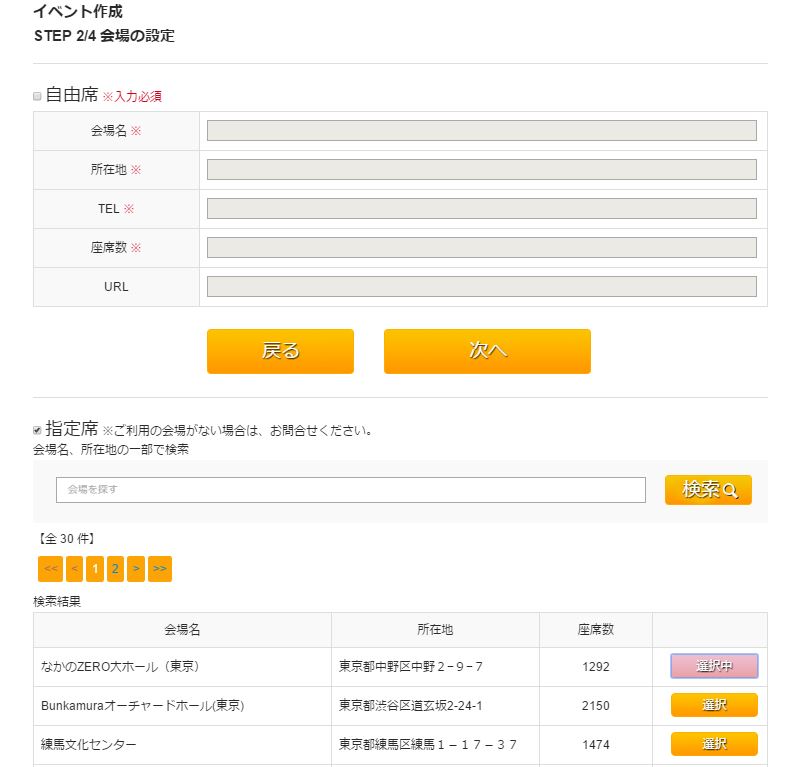The height and width of the screenshot is (767, 797).
Task: Click the 所在地 input field
Action: coord(481,170)
